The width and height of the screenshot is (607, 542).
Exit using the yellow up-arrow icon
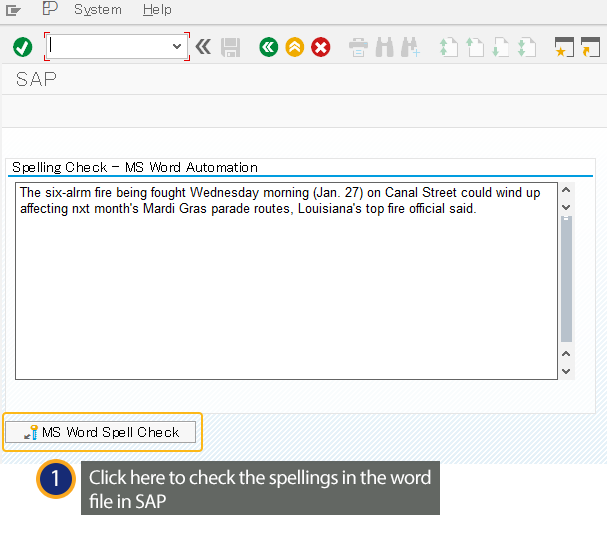tap(295, 47)
